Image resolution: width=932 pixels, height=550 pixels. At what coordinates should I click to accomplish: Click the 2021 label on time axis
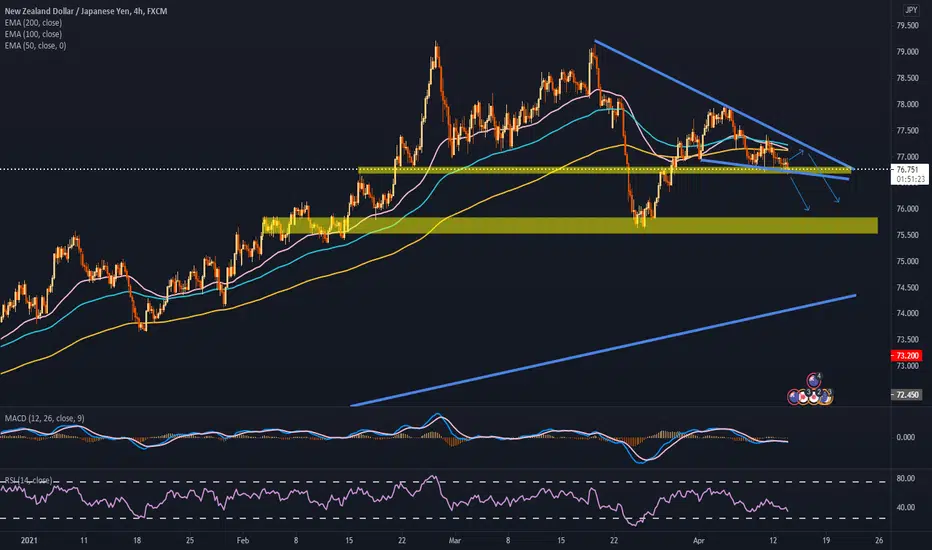point(29,540)
